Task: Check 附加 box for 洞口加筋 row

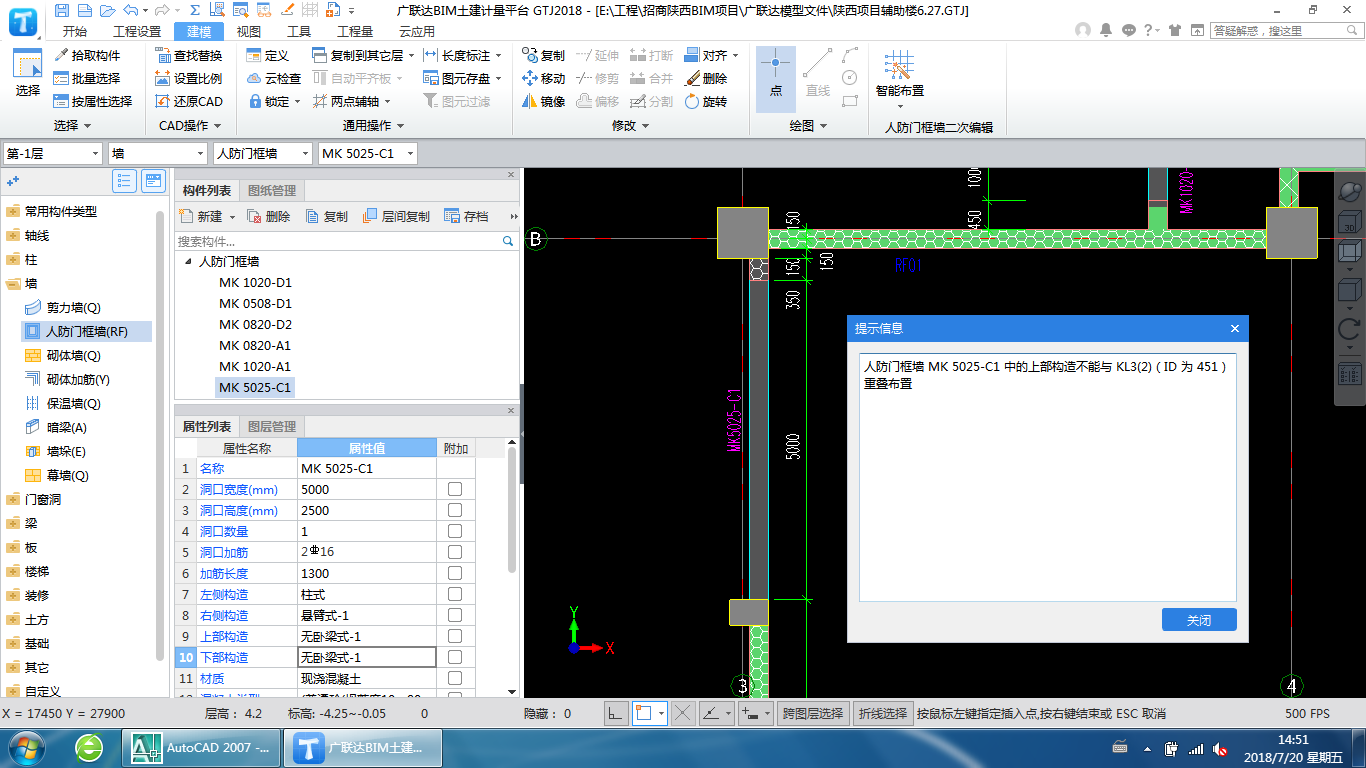Action: [455, 552]
